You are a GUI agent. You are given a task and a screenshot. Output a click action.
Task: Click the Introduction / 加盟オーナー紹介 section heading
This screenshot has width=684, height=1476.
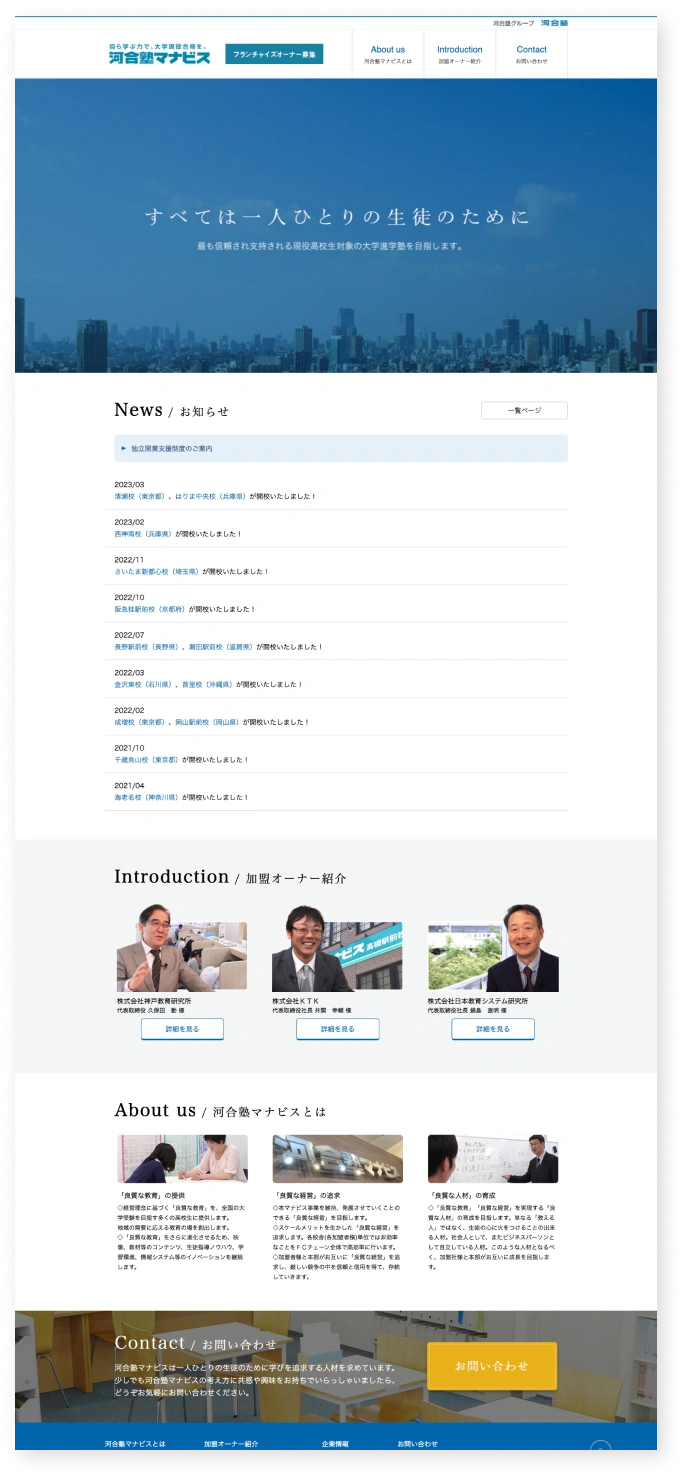click(231, 877)
